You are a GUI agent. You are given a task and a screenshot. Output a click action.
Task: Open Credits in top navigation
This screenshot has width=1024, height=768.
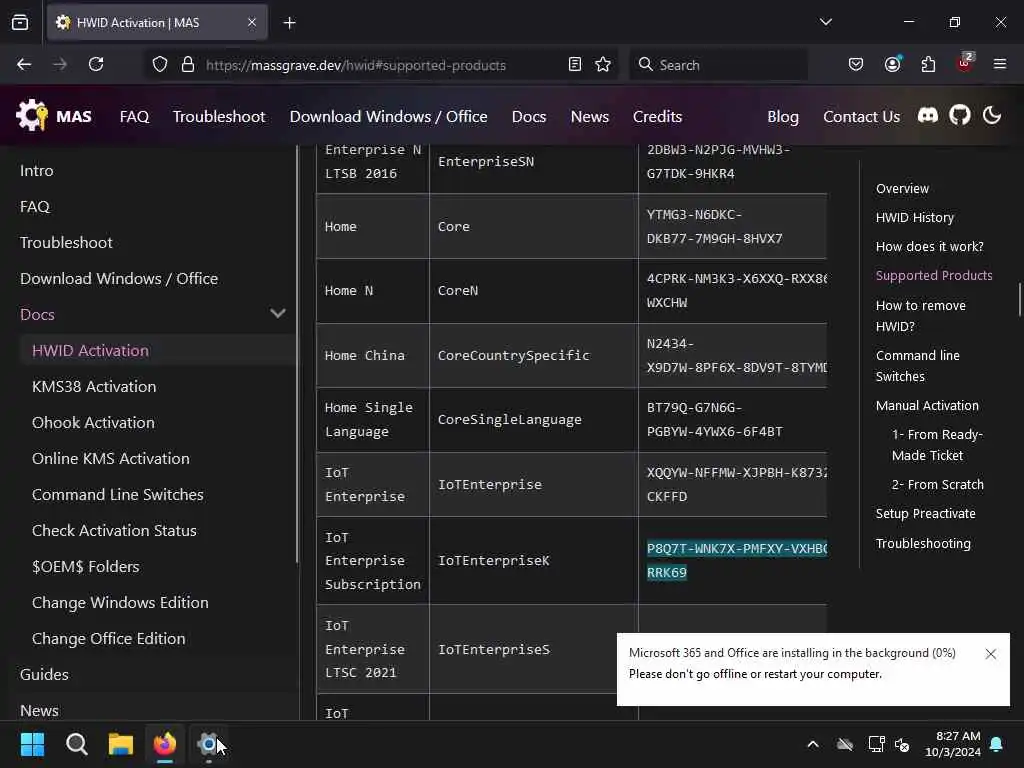coord(657,116)
